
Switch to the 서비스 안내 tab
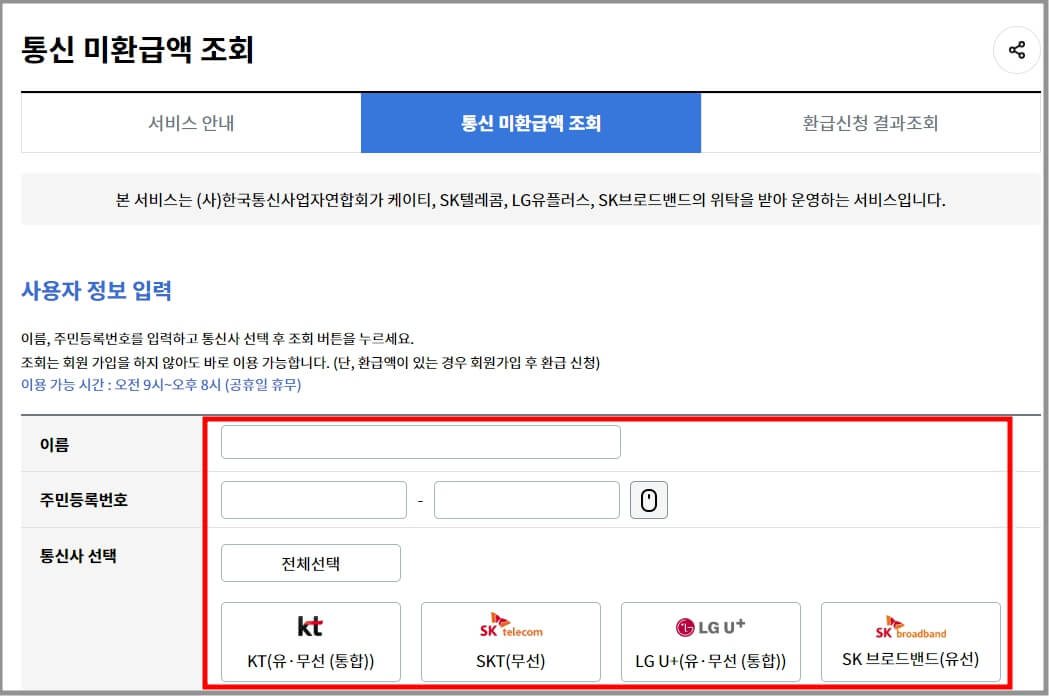click(x=190, y=124)
